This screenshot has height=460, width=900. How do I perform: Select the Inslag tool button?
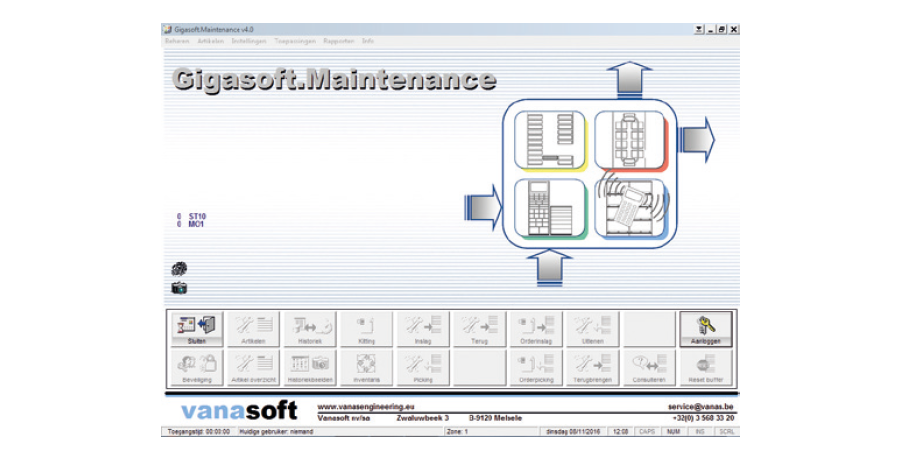(423, 330)
